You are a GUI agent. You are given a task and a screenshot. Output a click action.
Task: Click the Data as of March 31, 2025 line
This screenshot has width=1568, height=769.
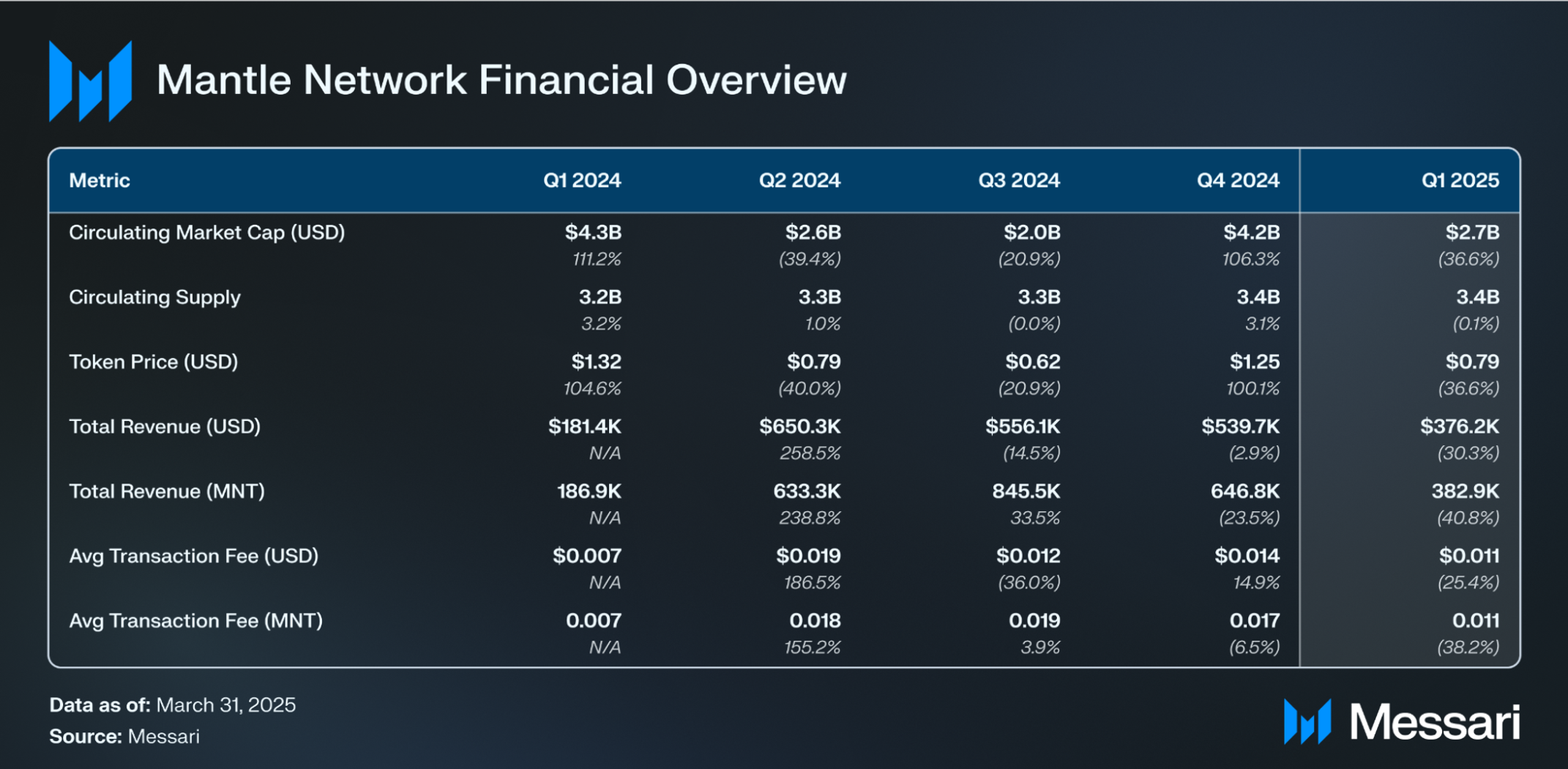point(173,705)
